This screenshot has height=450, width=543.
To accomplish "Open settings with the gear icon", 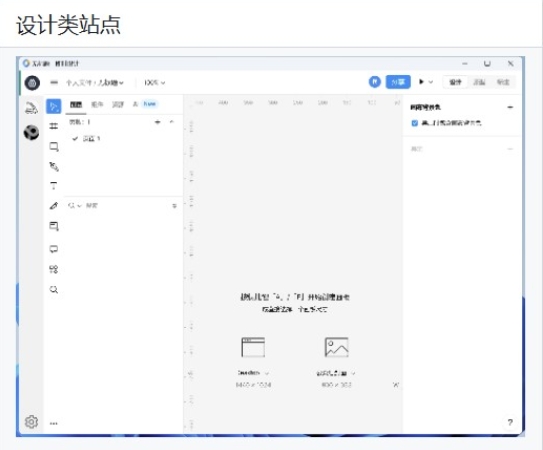I will click(32, 422).
